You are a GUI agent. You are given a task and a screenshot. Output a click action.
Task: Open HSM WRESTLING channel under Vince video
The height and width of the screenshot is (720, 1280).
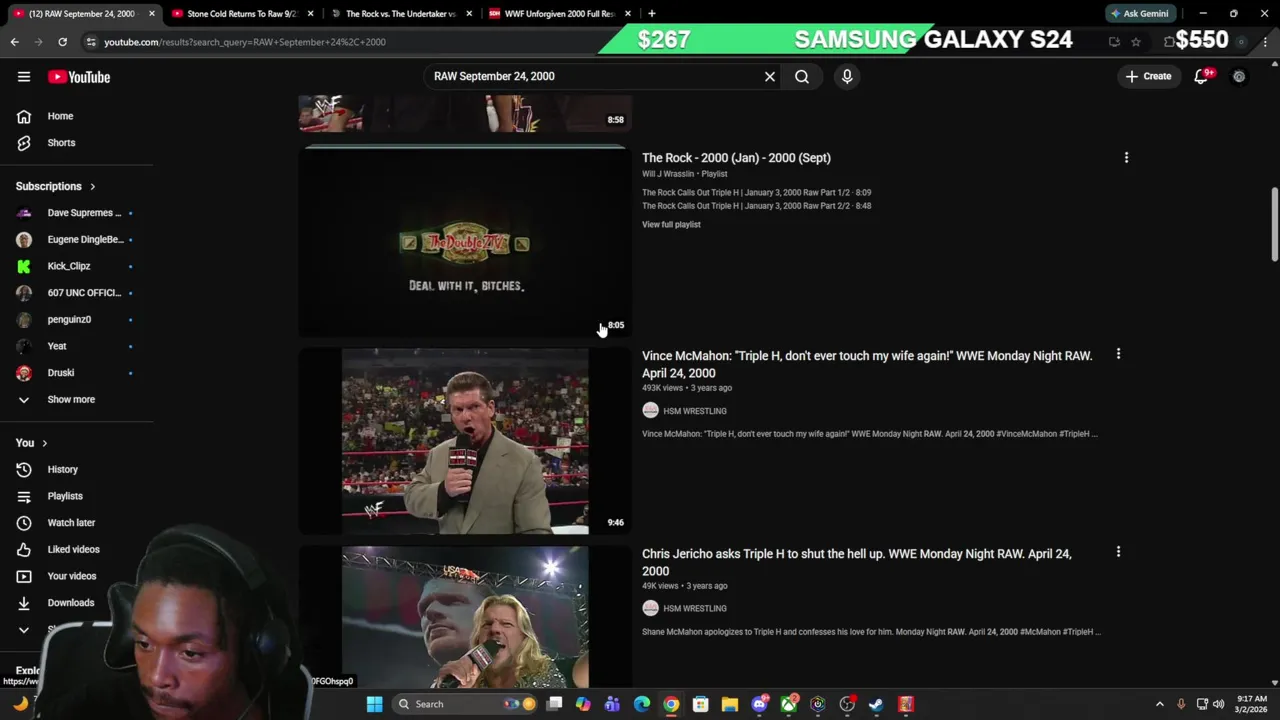click(x=694, y=411)
